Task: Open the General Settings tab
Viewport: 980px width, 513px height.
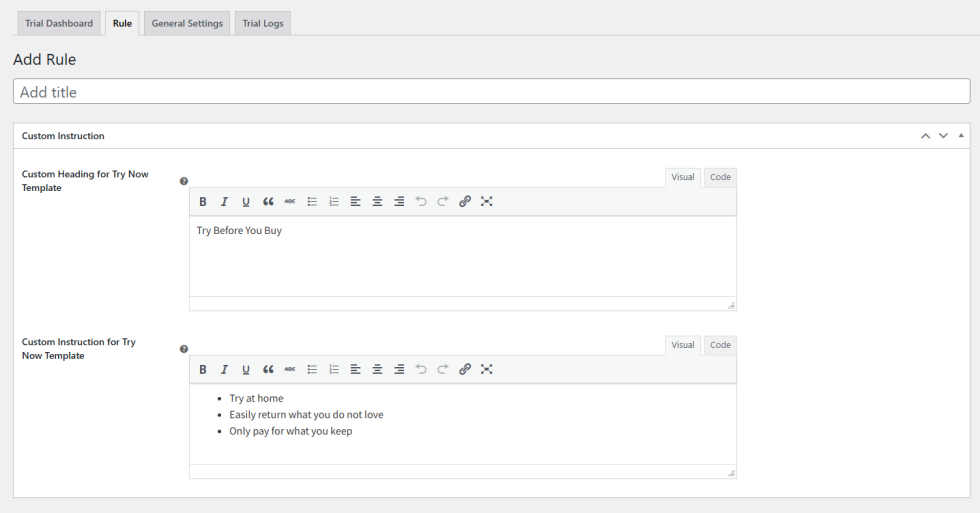Action: pyautogui.click(x=187, y=23)
